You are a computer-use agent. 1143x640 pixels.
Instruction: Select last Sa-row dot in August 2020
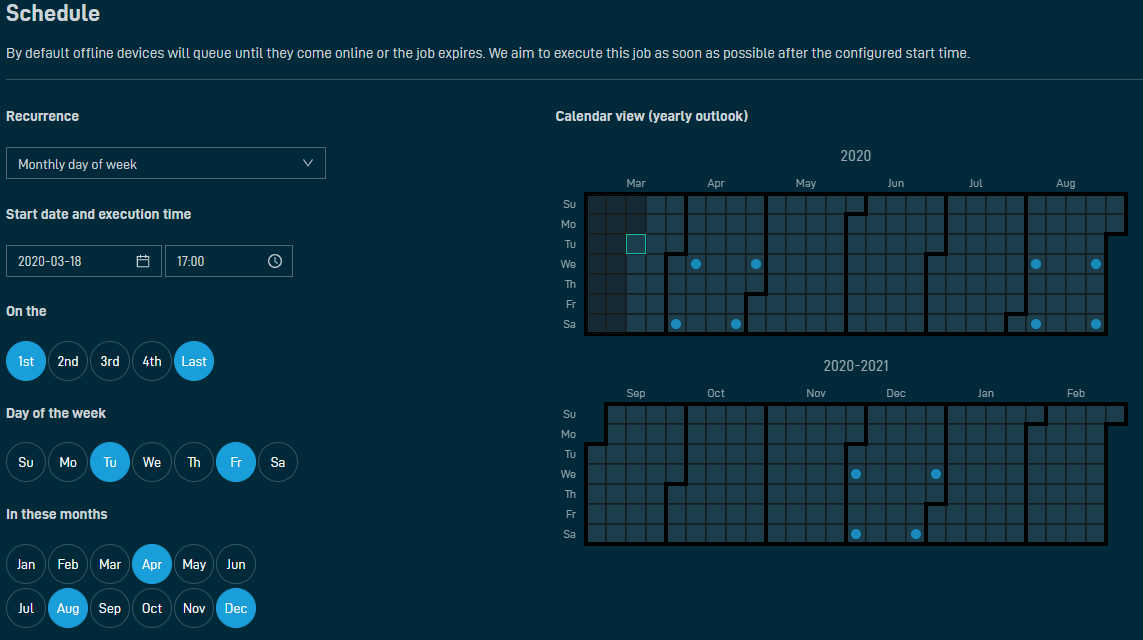pos(1096,324)
